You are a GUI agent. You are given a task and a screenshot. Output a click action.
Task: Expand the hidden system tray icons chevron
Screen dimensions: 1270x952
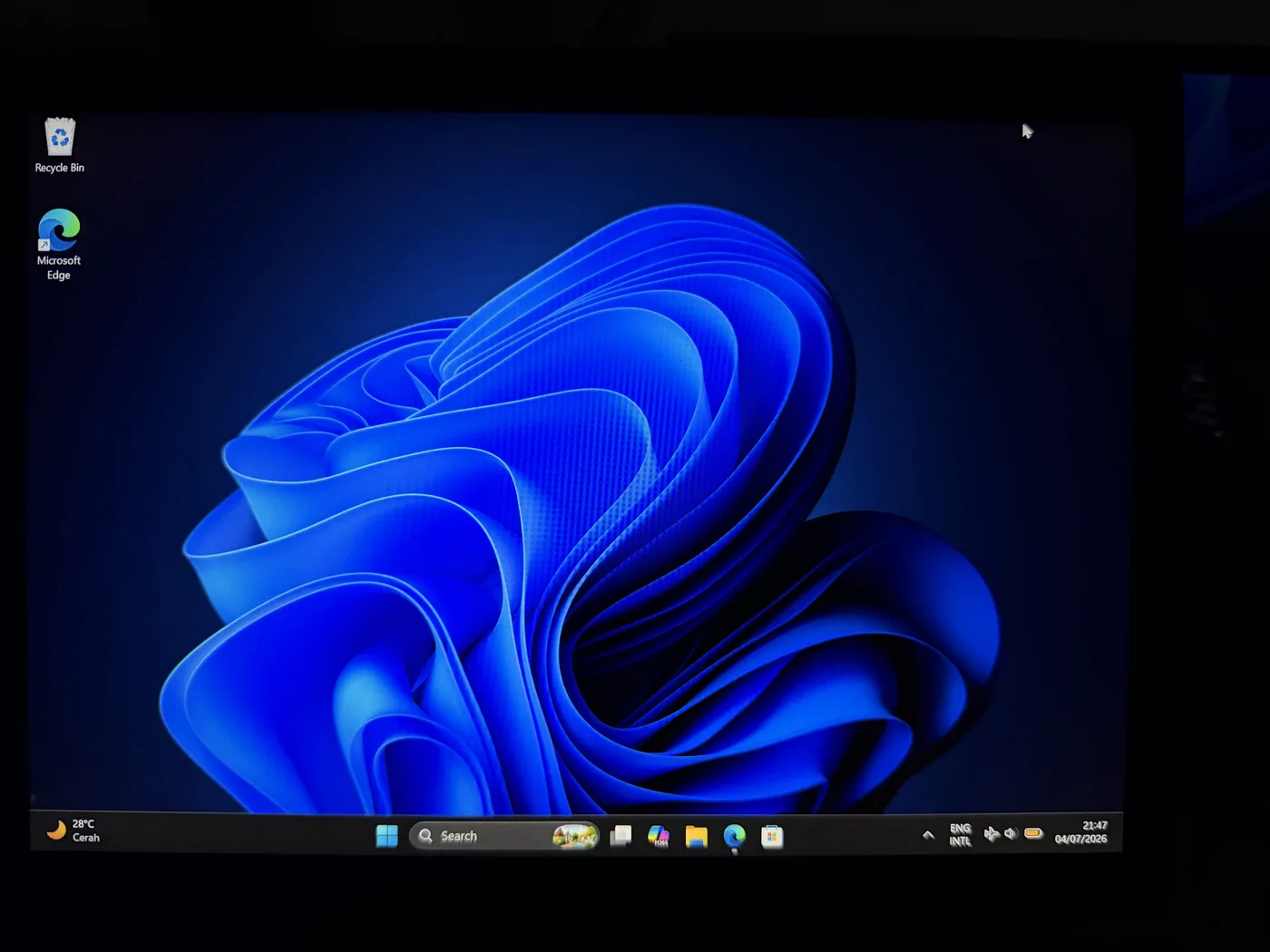point(928,835)
